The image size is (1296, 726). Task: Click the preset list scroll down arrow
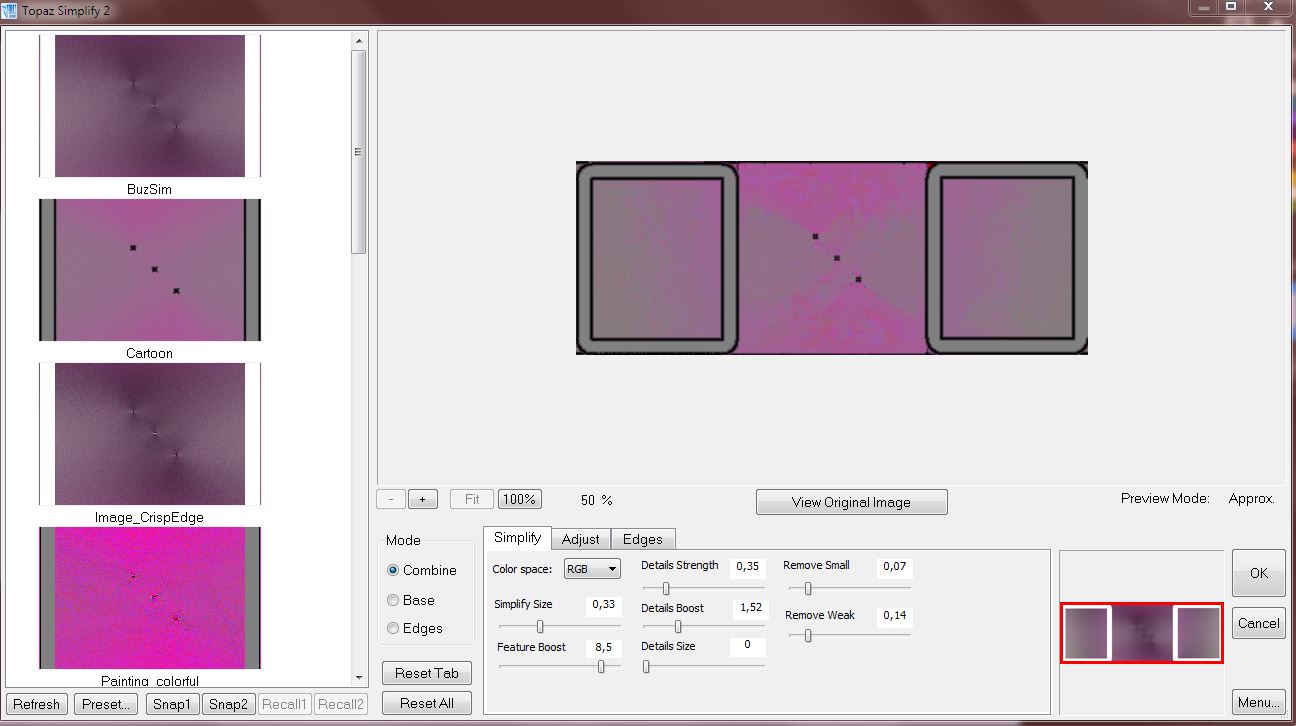[x=359, y=678]
